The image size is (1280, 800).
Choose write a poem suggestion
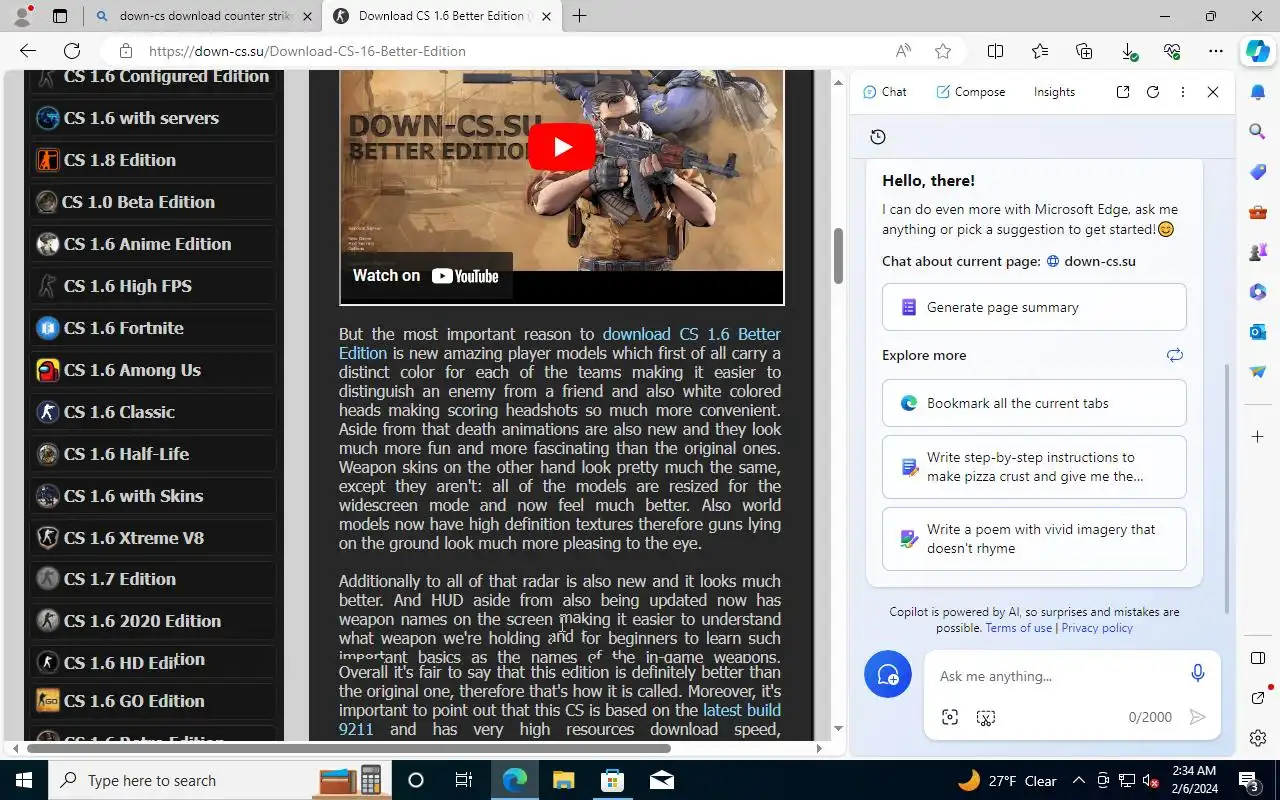click(1034, 539)
